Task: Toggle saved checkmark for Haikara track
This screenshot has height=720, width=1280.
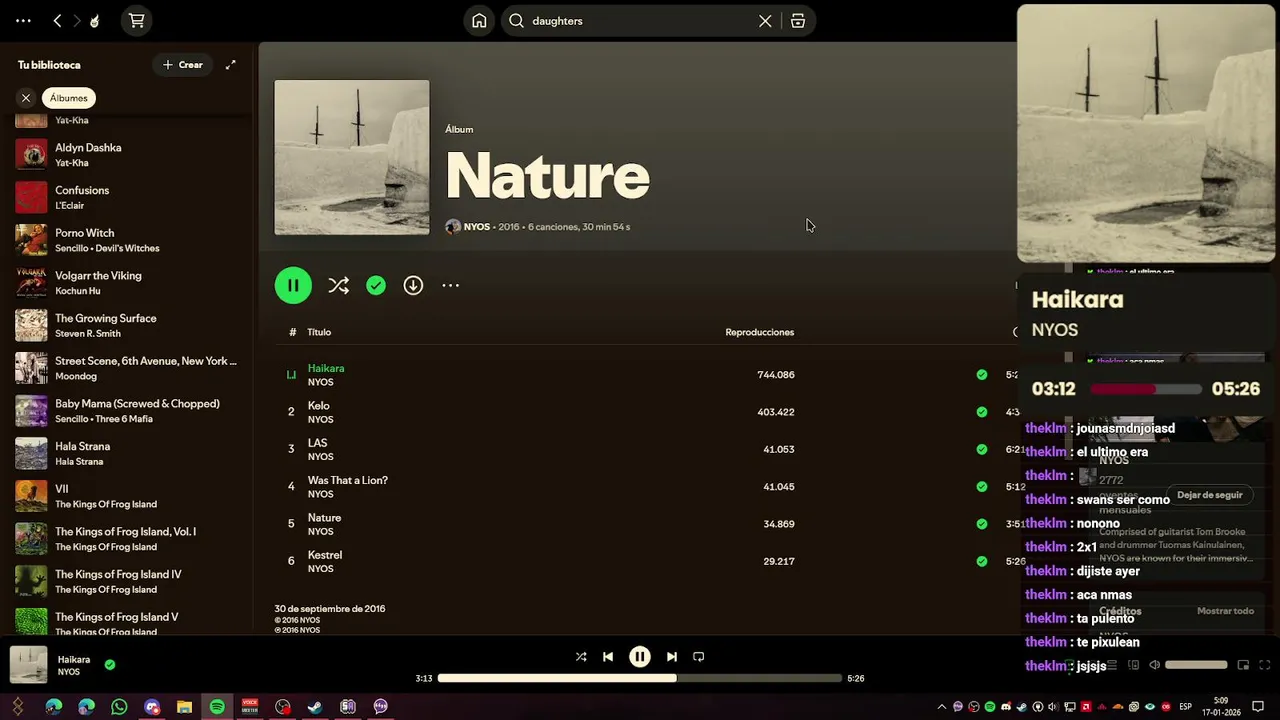Action: (x=982, y=375)
